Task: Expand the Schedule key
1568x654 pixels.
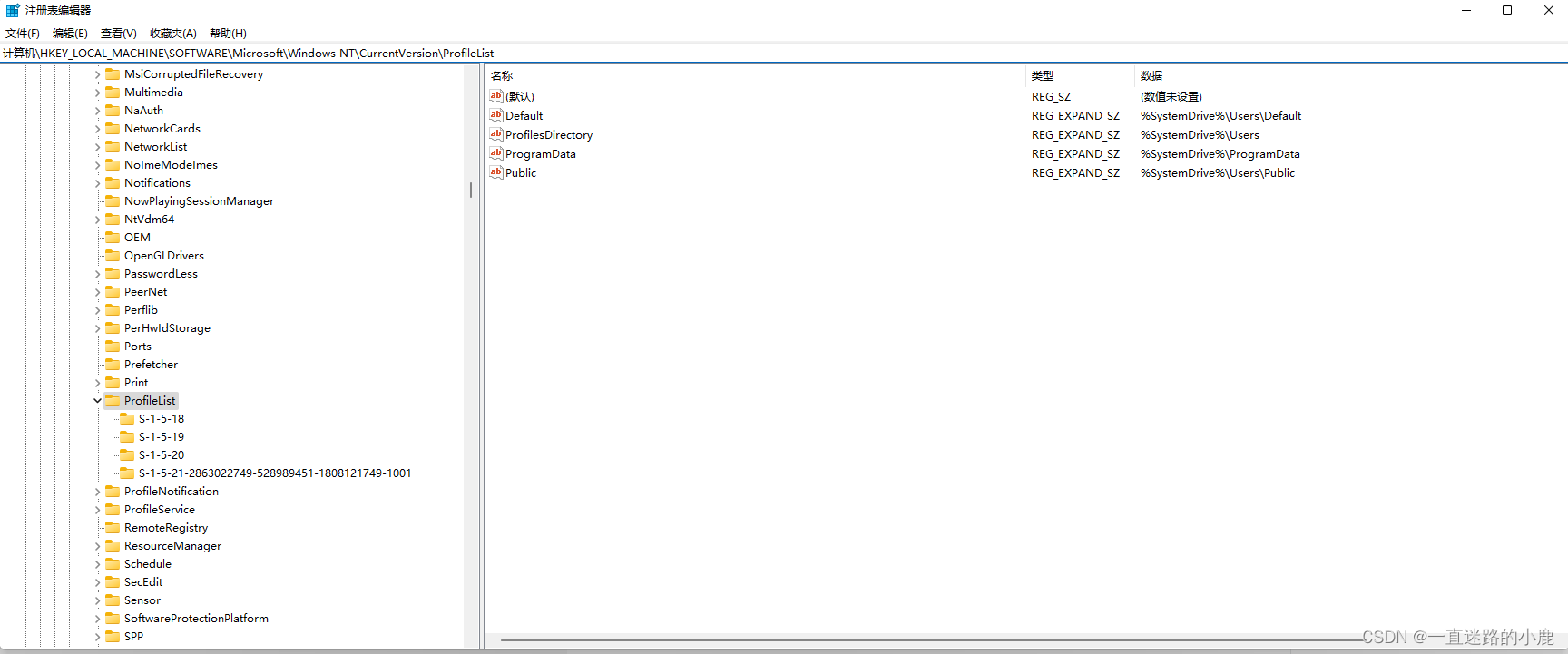Action: (97, 564)
